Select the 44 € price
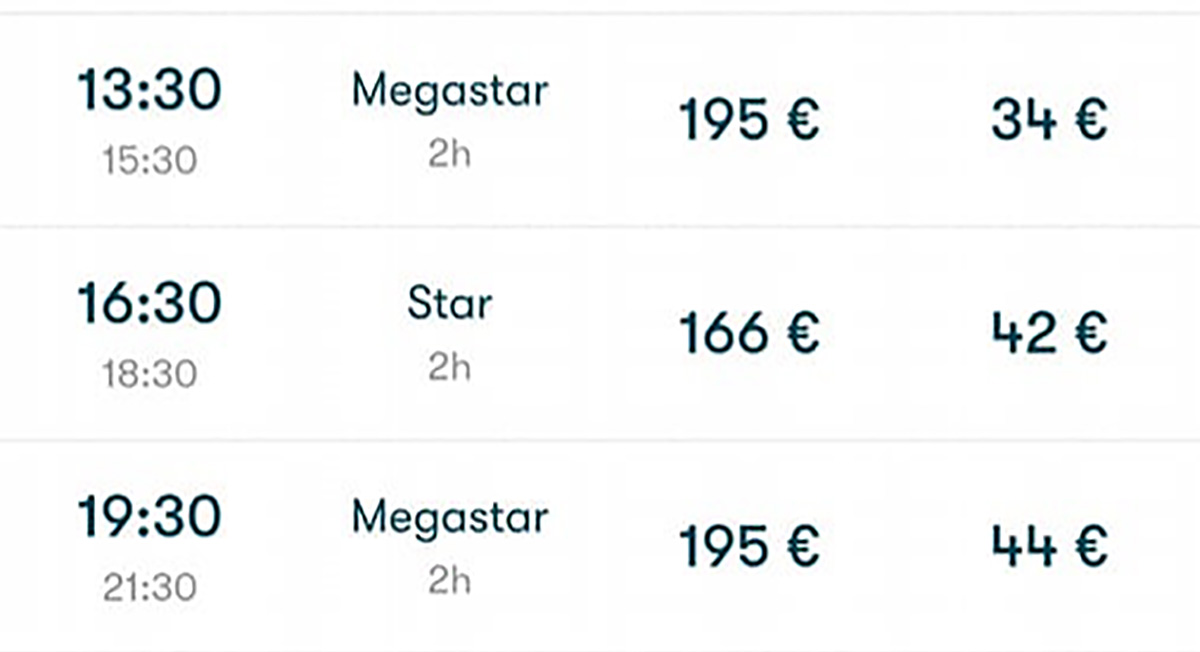This screenshot has width=1200, height=652. tap(1049, 547)
